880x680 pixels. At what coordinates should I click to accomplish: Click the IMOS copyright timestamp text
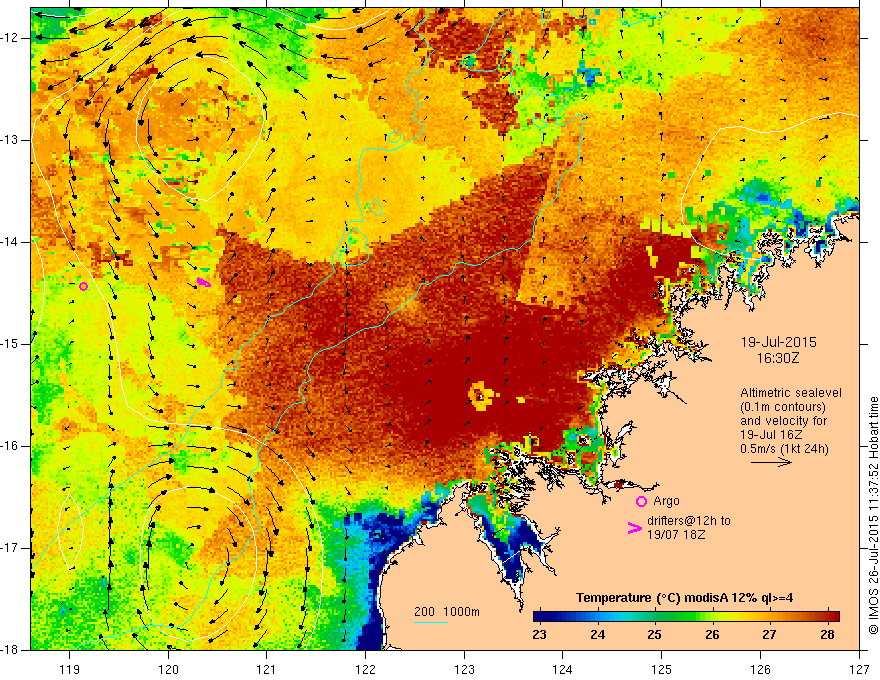pos(873,516)
